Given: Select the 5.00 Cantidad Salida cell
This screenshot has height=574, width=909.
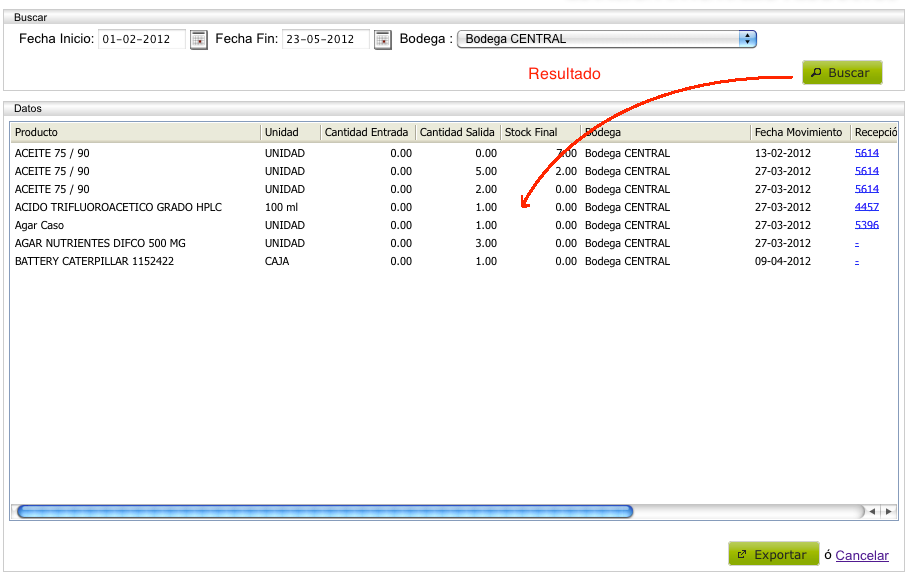Looking at the screenshot, I should [486, 171].
